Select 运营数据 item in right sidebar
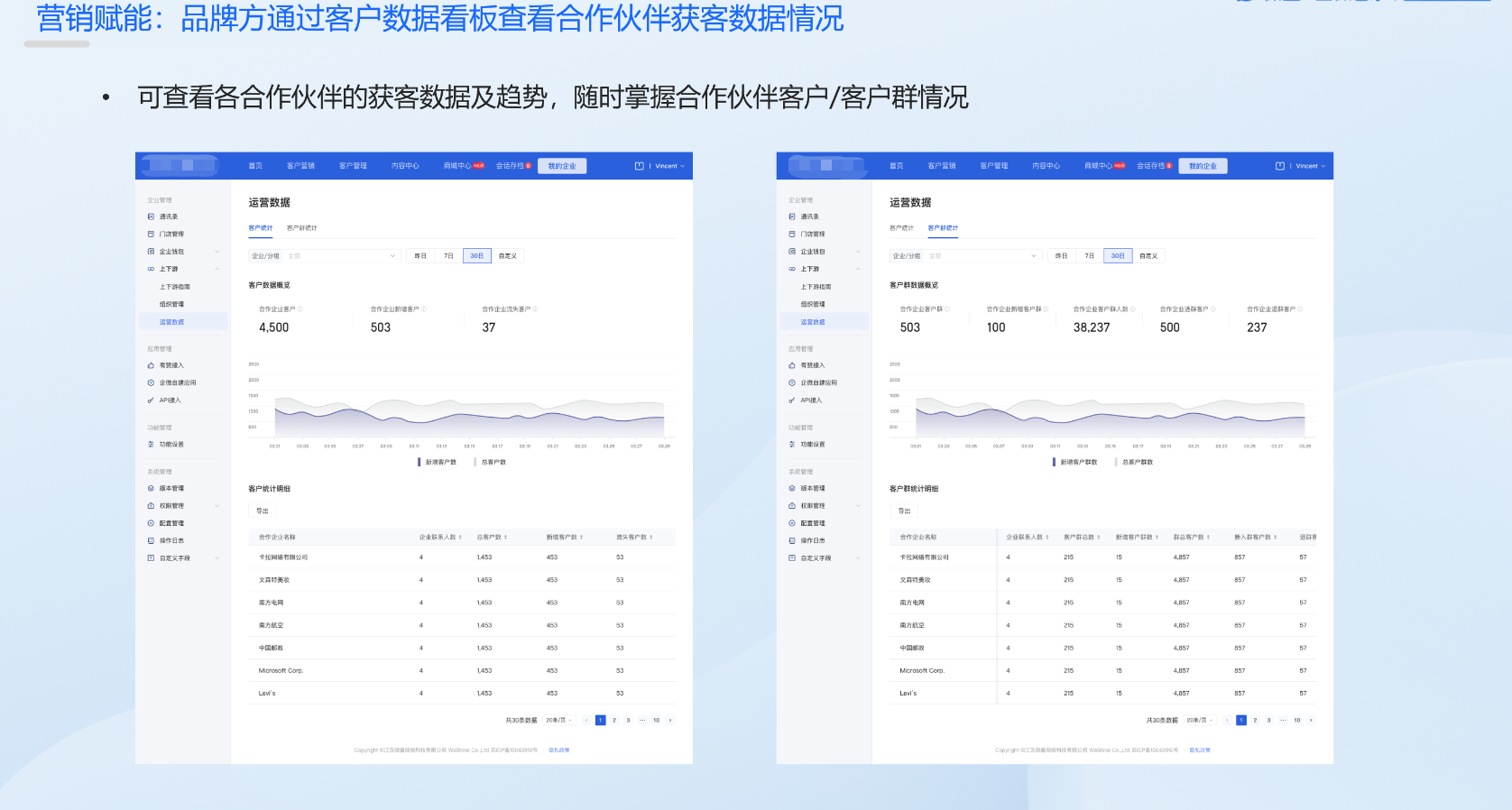This screenshot has height=810, width=1512. coord(825,322)
